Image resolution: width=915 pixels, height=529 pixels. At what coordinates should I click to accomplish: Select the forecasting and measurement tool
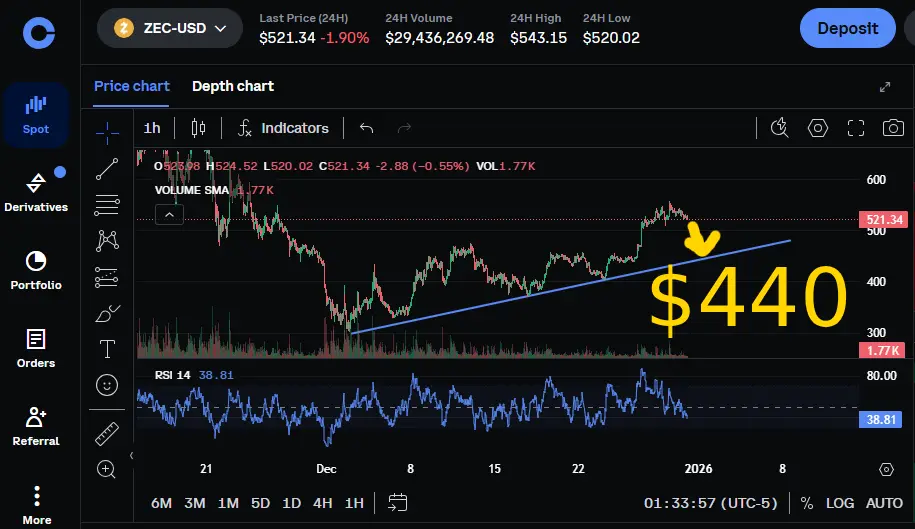106,277
